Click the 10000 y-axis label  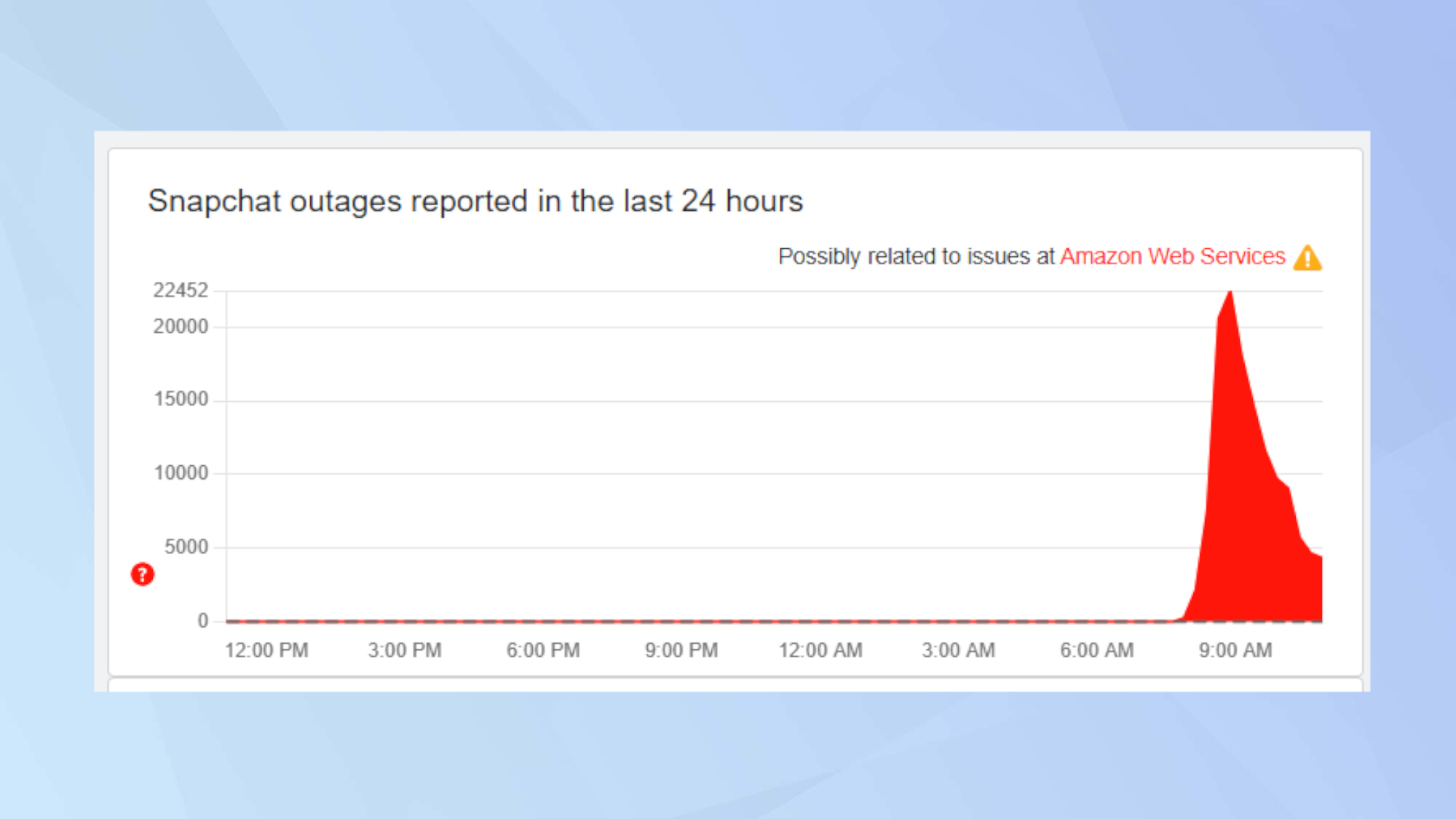(181, 473)
